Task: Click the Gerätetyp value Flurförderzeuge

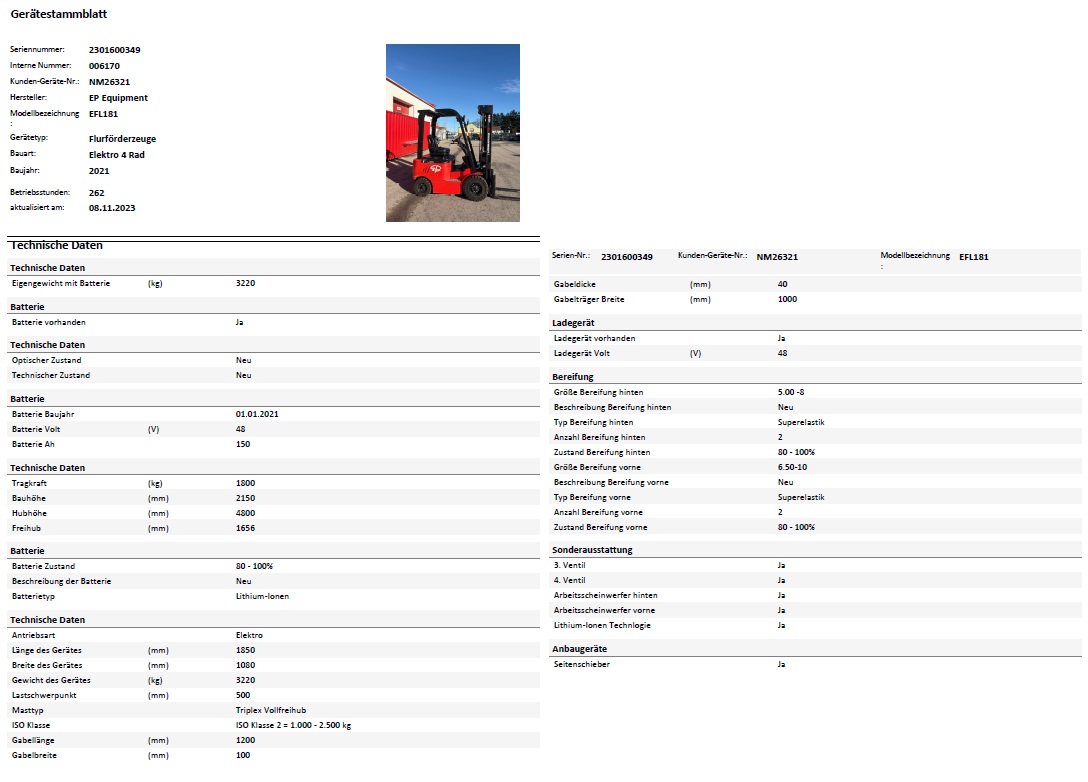Action: point(122,139)
